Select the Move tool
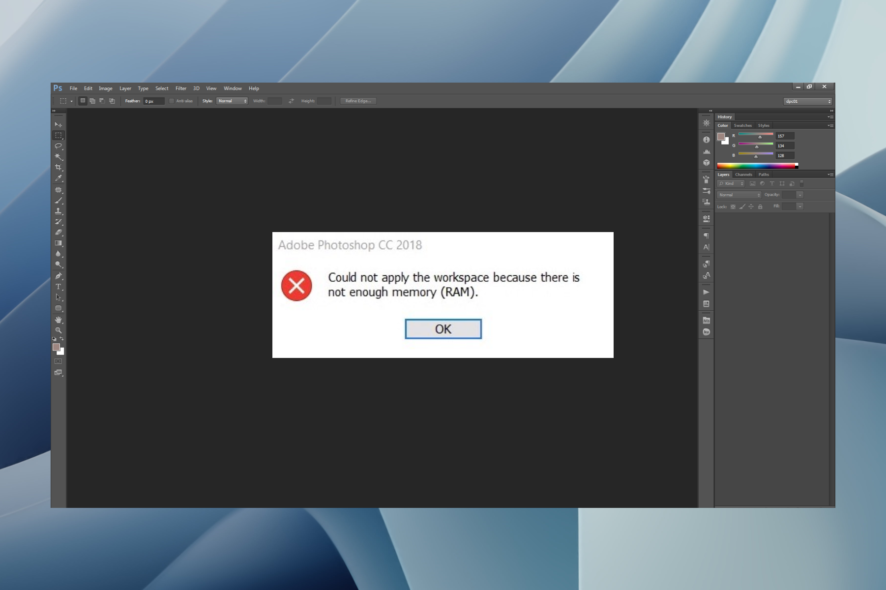 [x=58, y=124]
